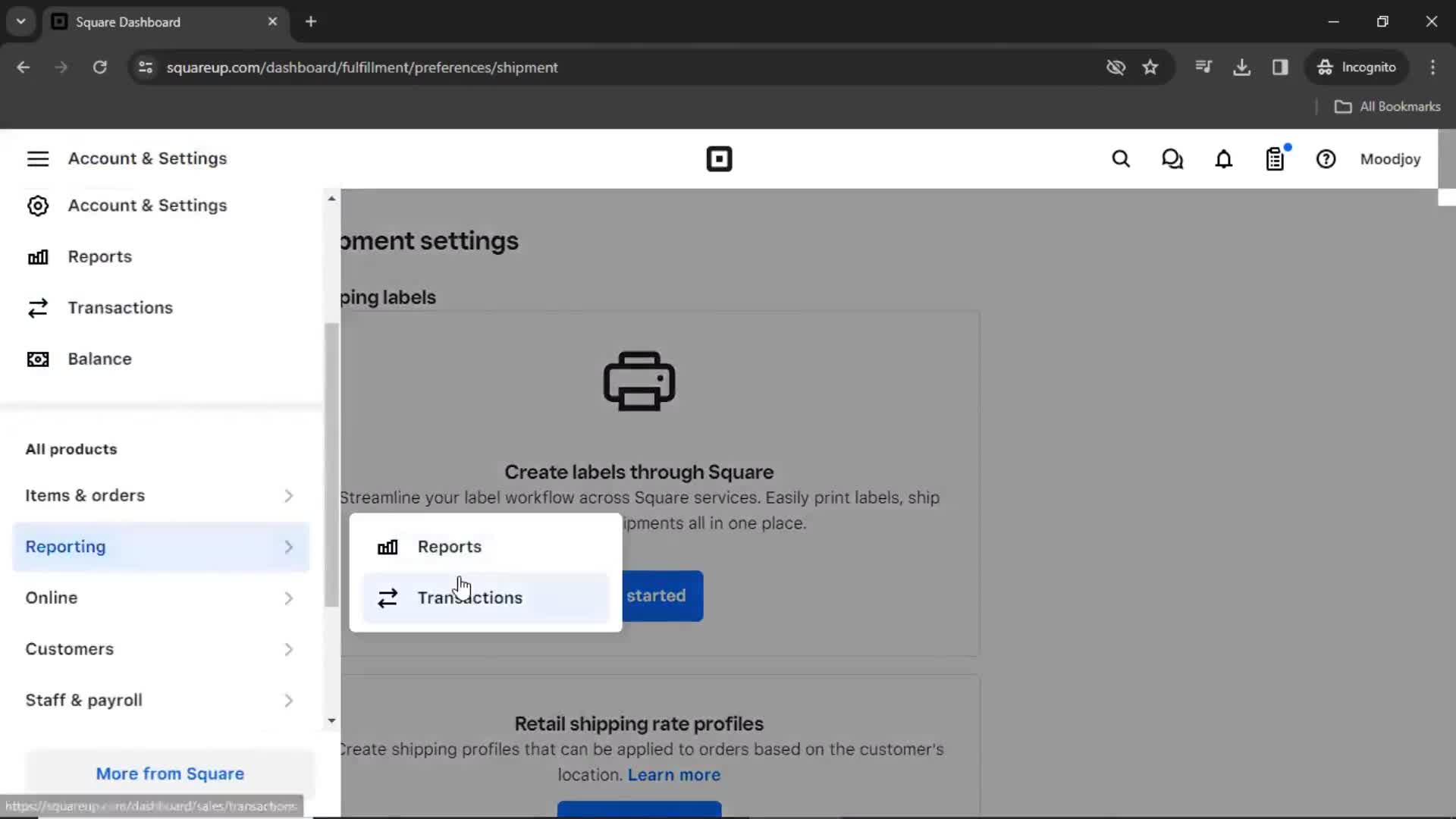The image size is (1456, 819).
Task: Click the media control icon in browser toolbar
Action: 1203,67
